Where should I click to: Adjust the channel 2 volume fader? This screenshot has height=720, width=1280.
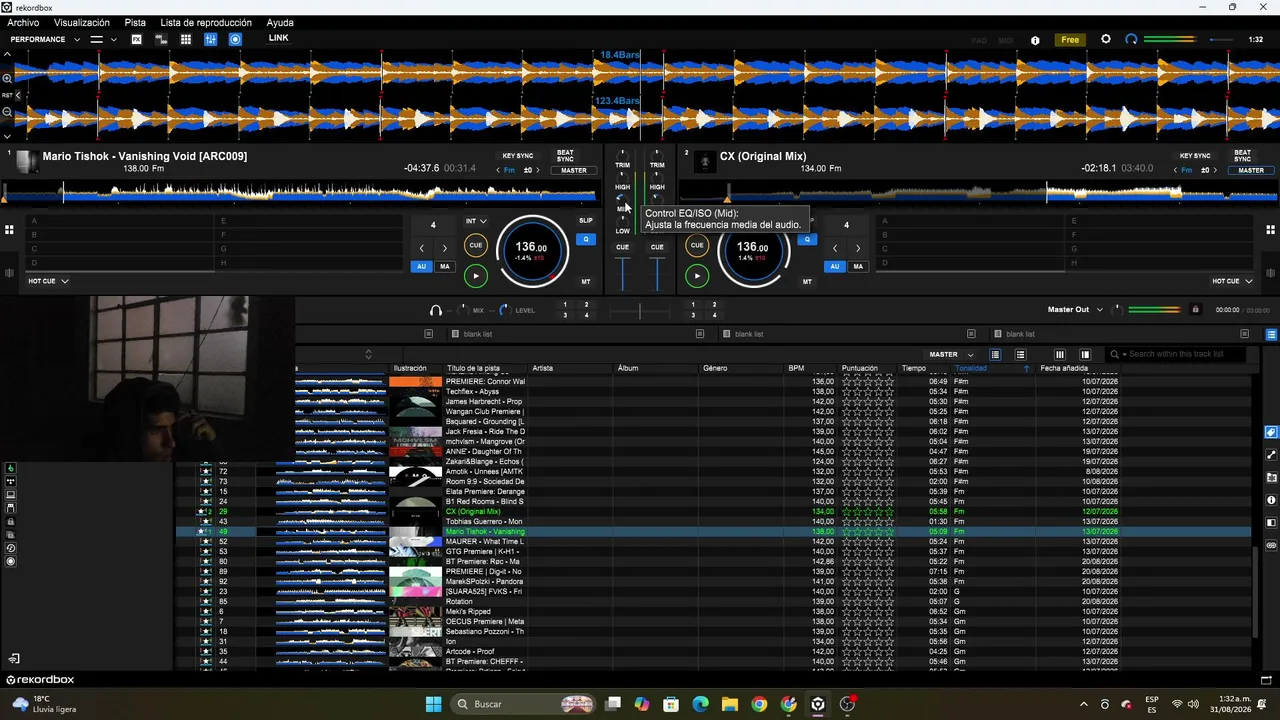tap(657, 273)
